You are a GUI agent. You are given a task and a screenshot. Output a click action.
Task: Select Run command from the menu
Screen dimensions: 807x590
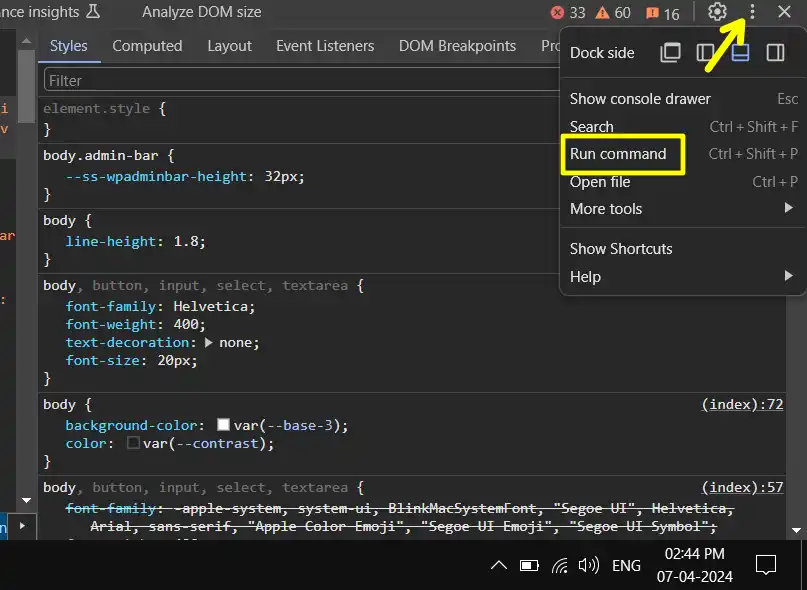click(x=622, y=154)
